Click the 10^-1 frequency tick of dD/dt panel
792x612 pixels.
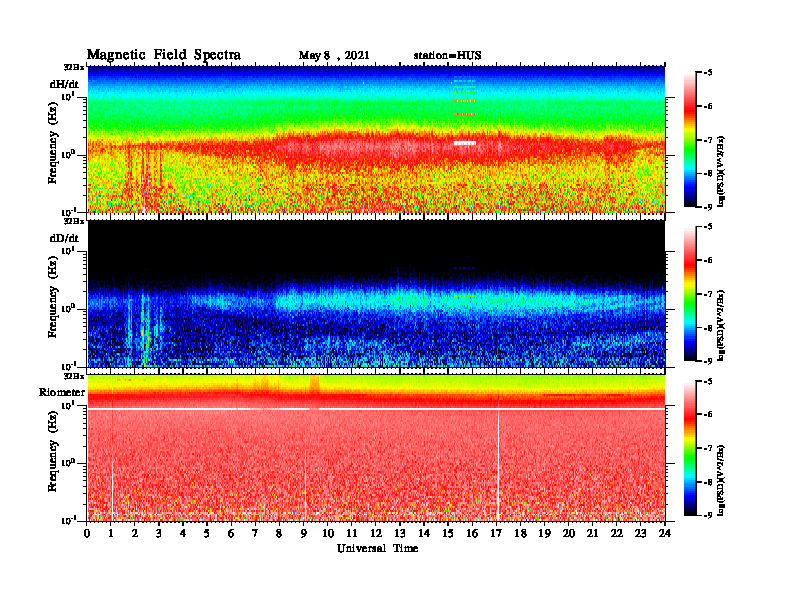coord(68,366)
